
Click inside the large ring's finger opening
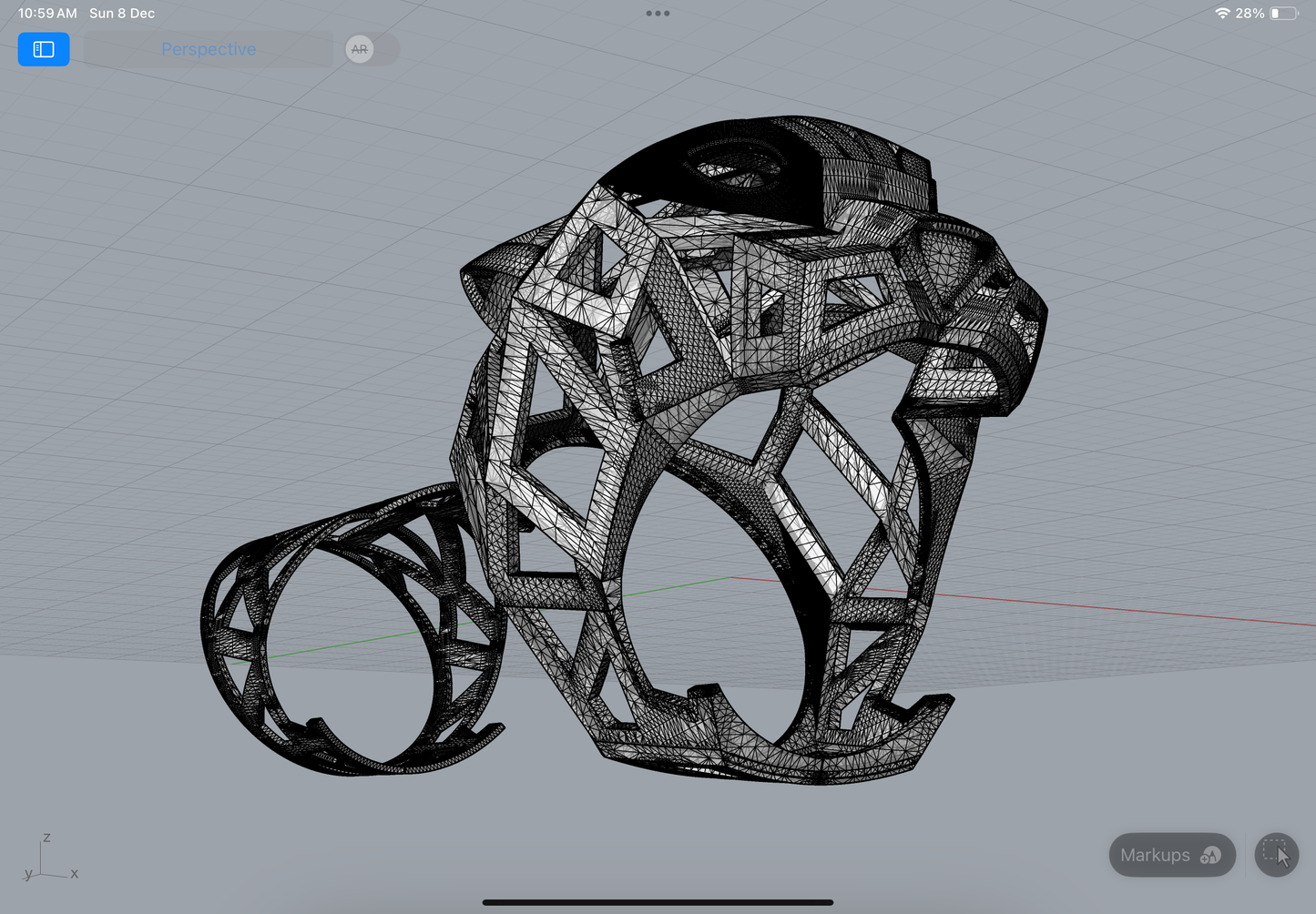coord(710,619)
